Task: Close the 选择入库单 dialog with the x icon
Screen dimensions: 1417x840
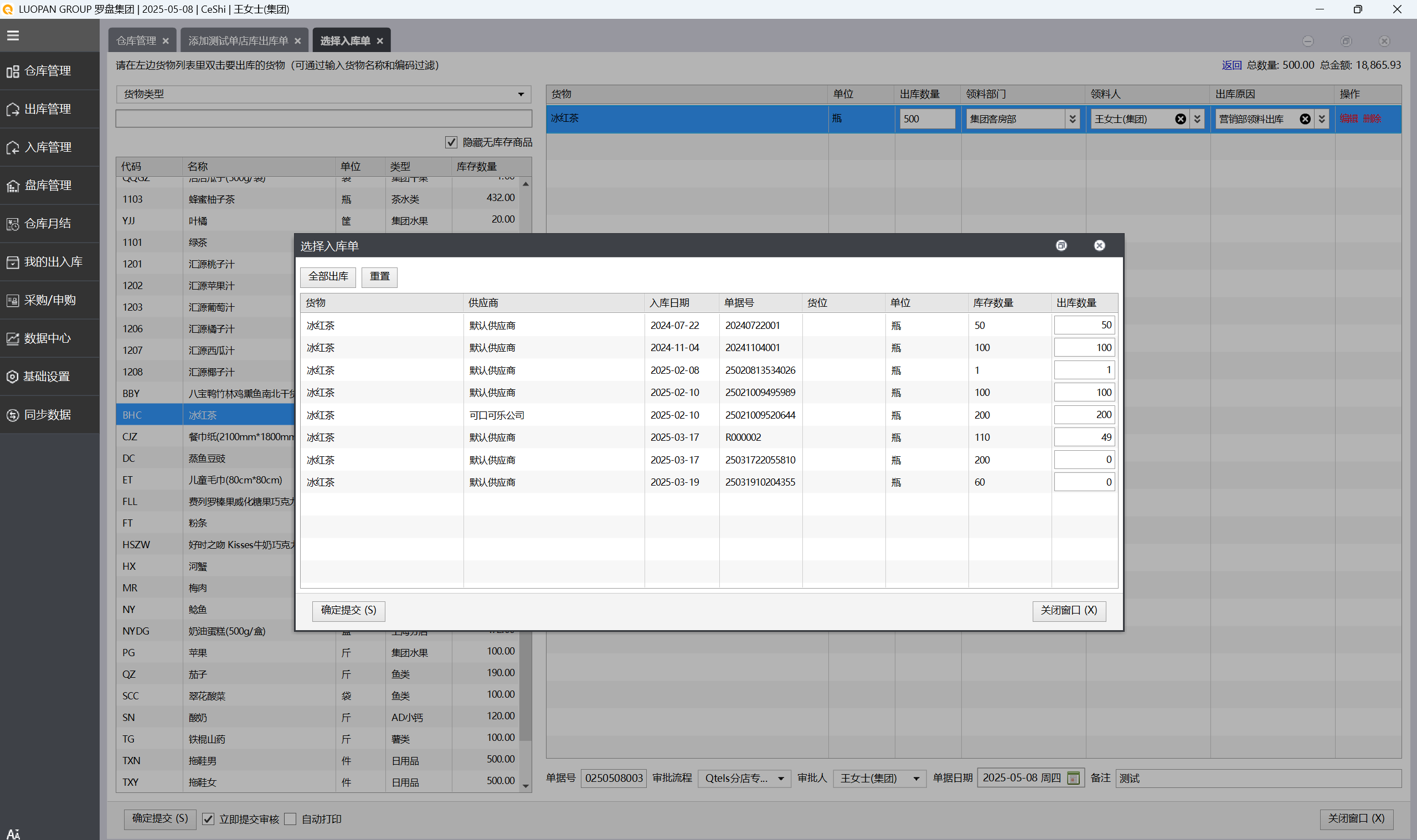Action: pyautogui.click(x=1100, y=246)
